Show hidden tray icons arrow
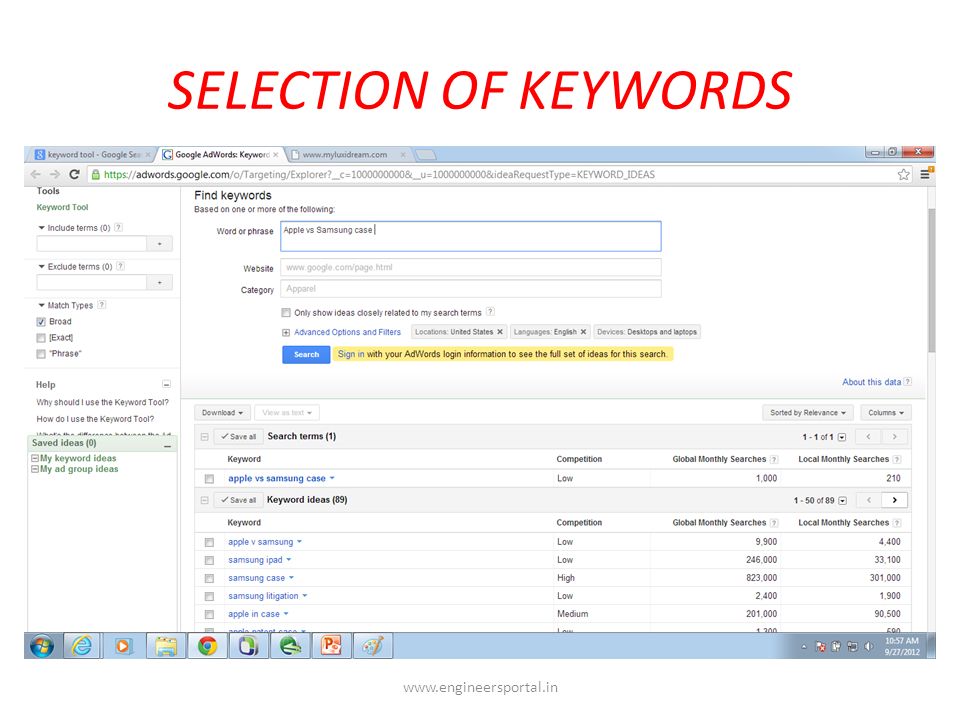This screenshot has height=720, width=960. click(804, 647)
